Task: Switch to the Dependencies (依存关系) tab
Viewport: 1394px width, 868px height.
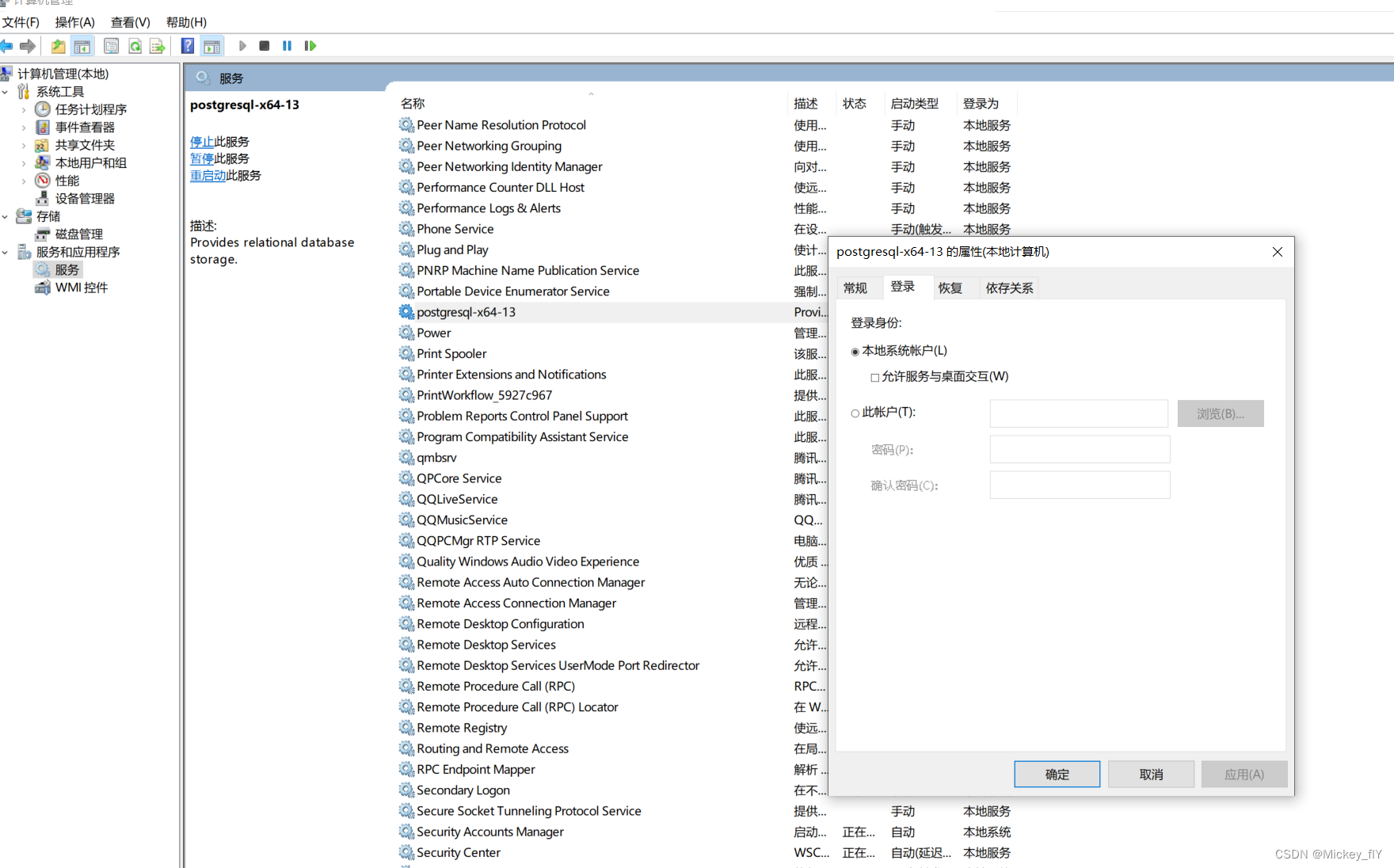Action: click(1009, 288)
